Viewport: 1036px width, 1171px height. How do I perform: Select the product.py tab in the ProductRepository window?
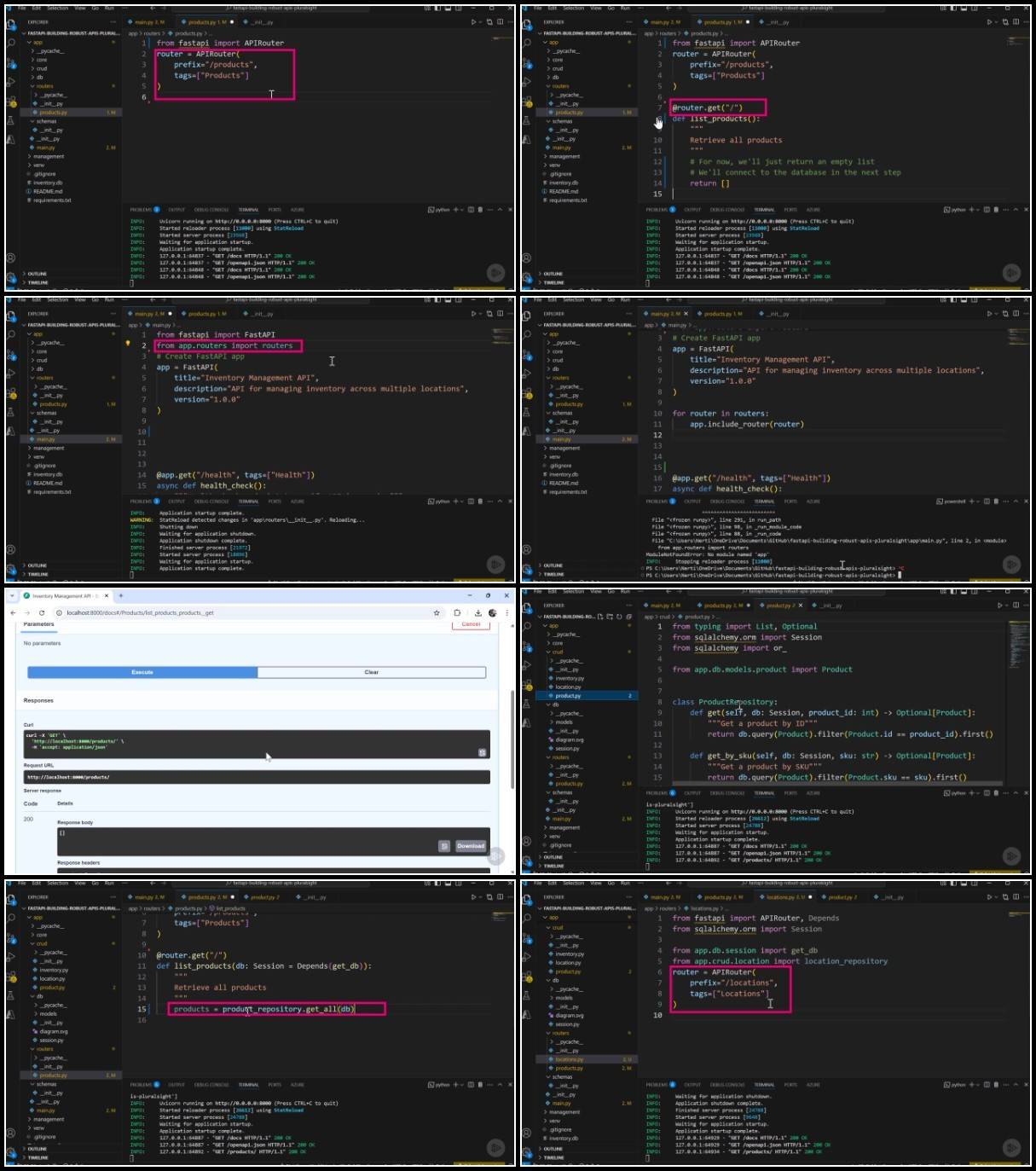(781, 606)
